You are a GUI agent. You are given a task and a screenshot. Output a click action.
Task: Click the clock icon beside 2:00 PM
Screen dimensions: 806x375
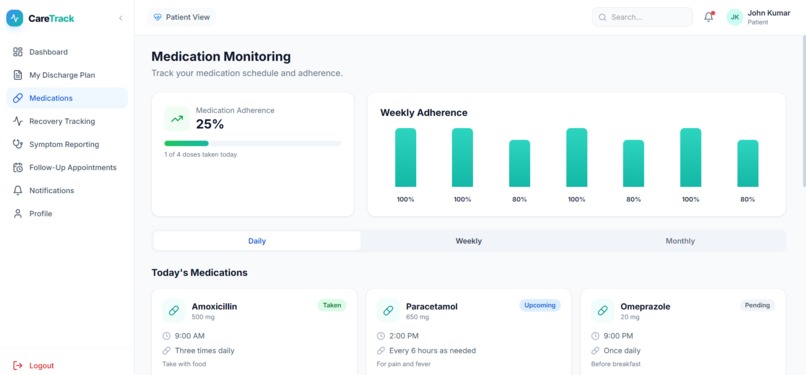[381, 336]
